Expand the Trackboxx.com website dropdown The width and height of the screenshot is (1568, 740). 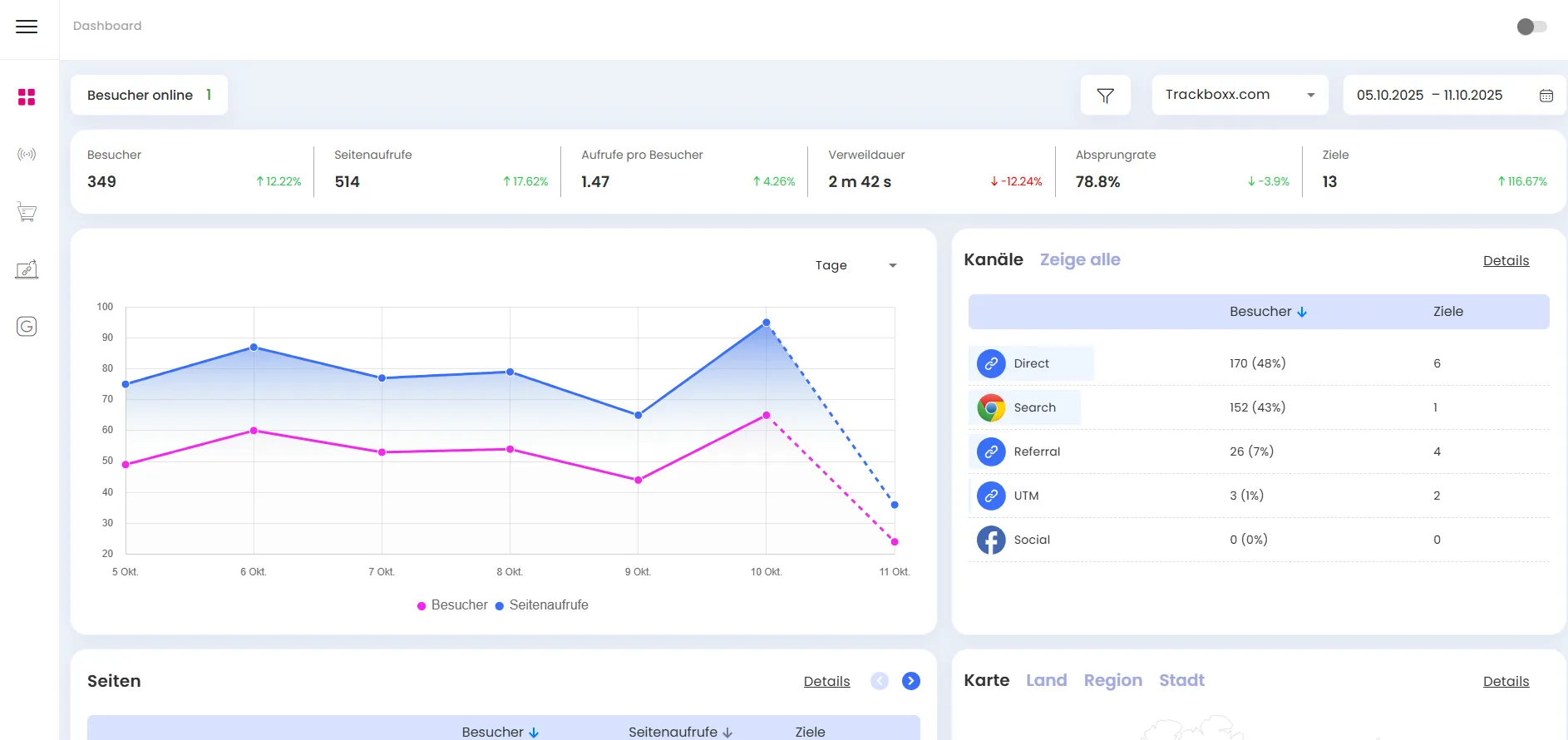[x=1239, y=95]
